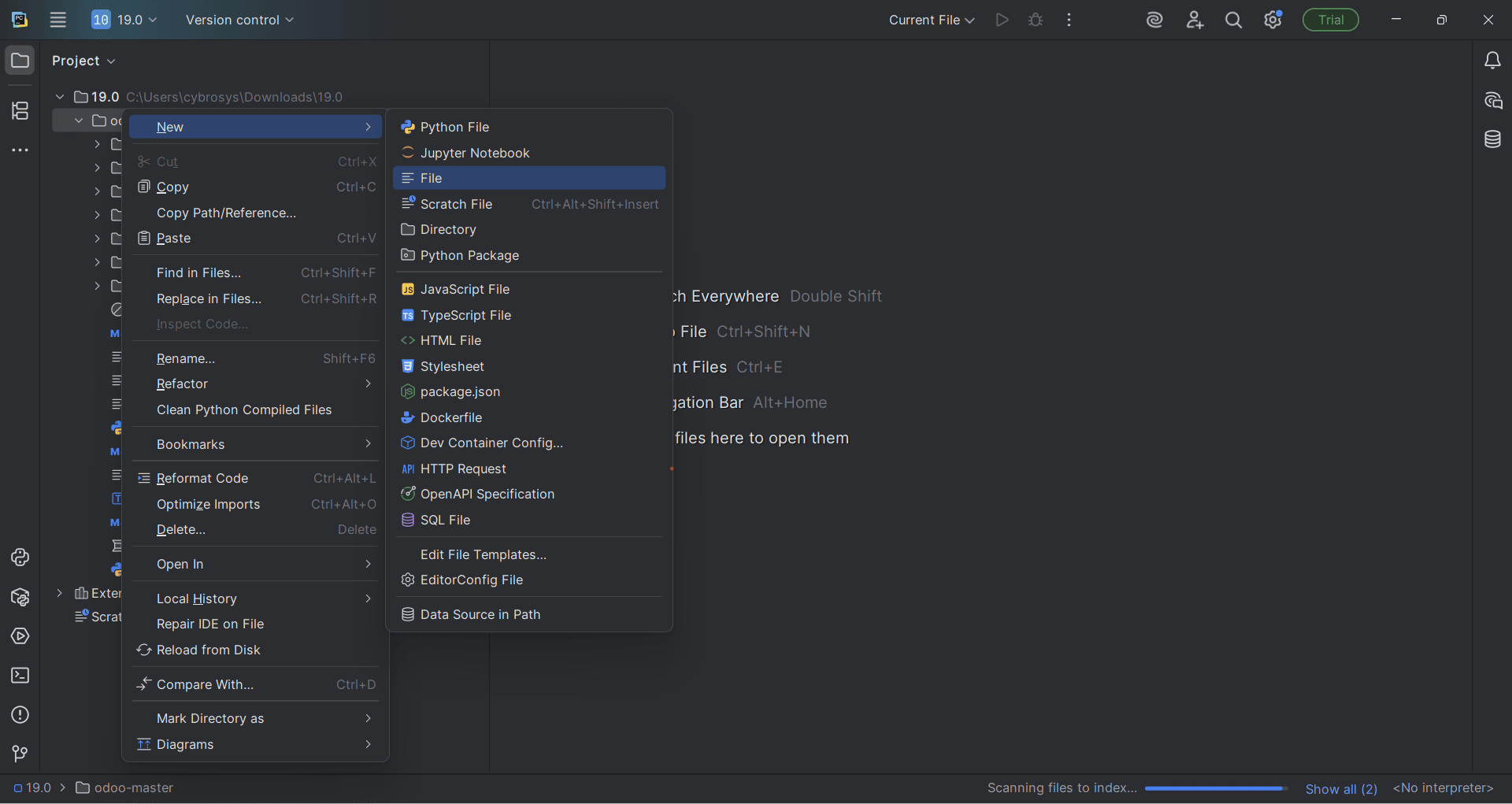1512x804 pixels.
Task: Open the Database tool window
Action: [x=1492, y=139]
